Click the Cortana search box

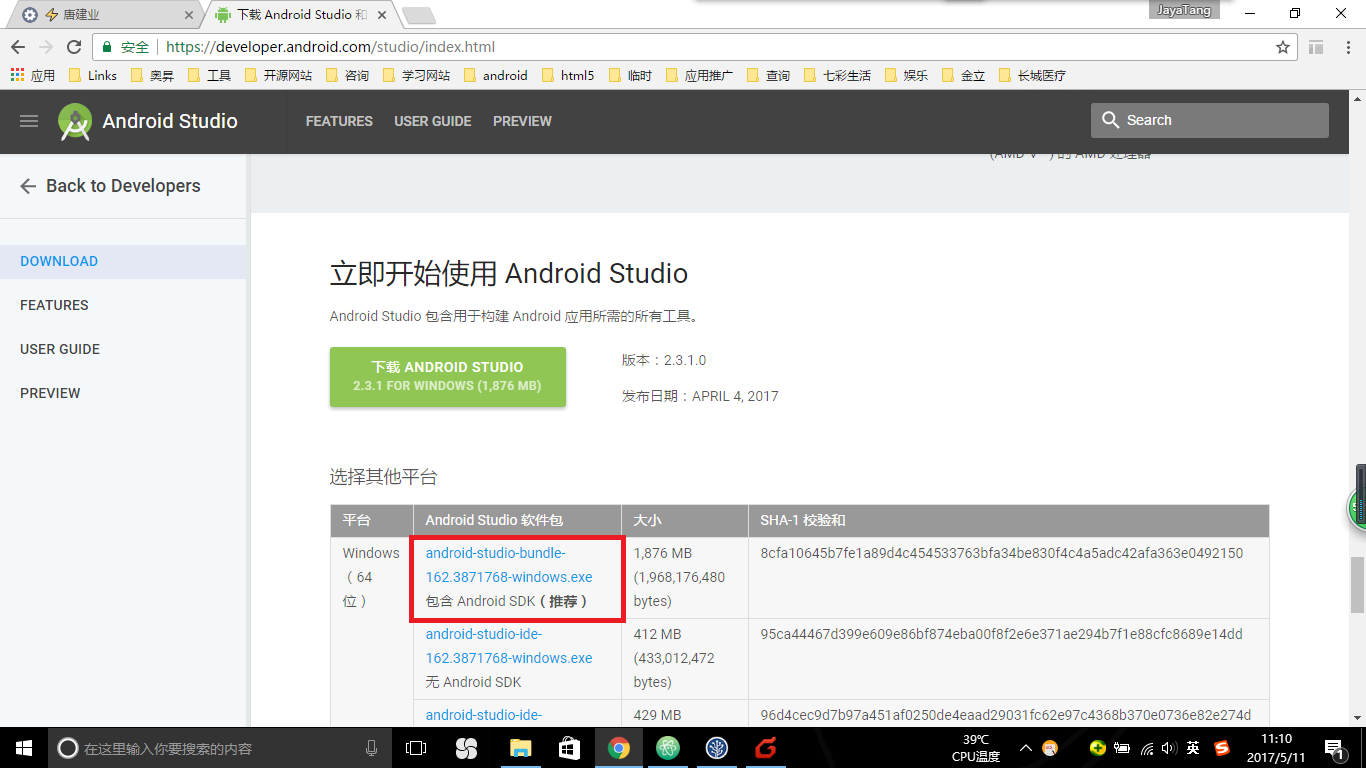[220, 748]
